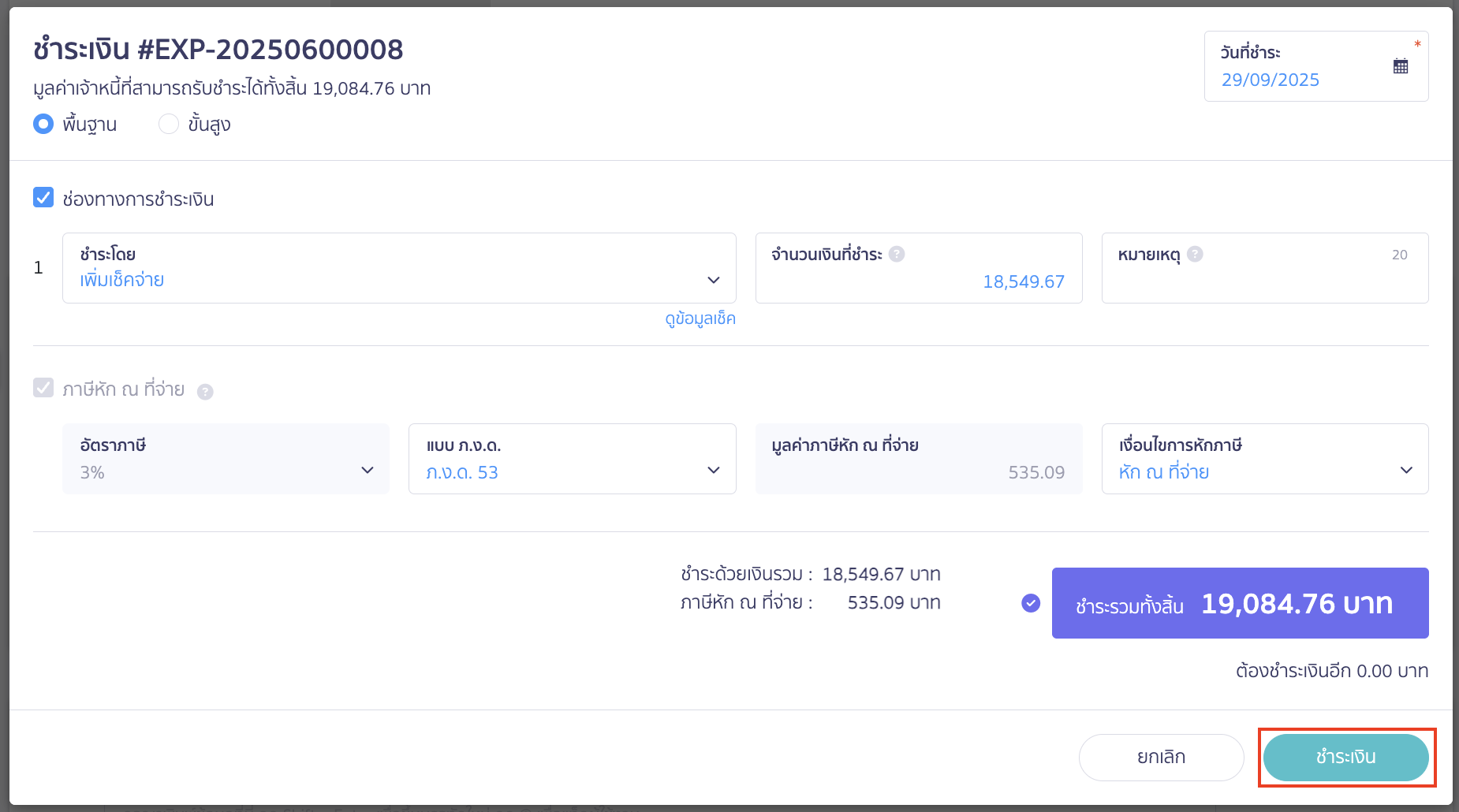The height and width of the screenshot is (812, 1459).
Task: Click the help icon beside หมายเหตุ
Action: [x=1196, y=254]
